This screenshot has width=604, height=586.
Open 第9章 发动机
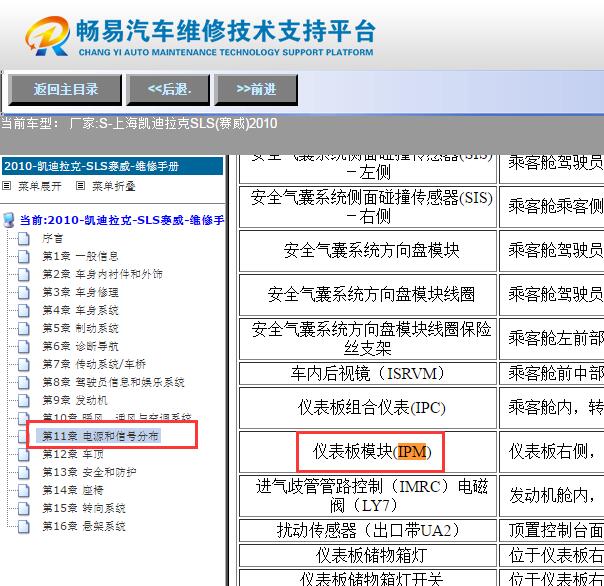click(x=75, y=400)
